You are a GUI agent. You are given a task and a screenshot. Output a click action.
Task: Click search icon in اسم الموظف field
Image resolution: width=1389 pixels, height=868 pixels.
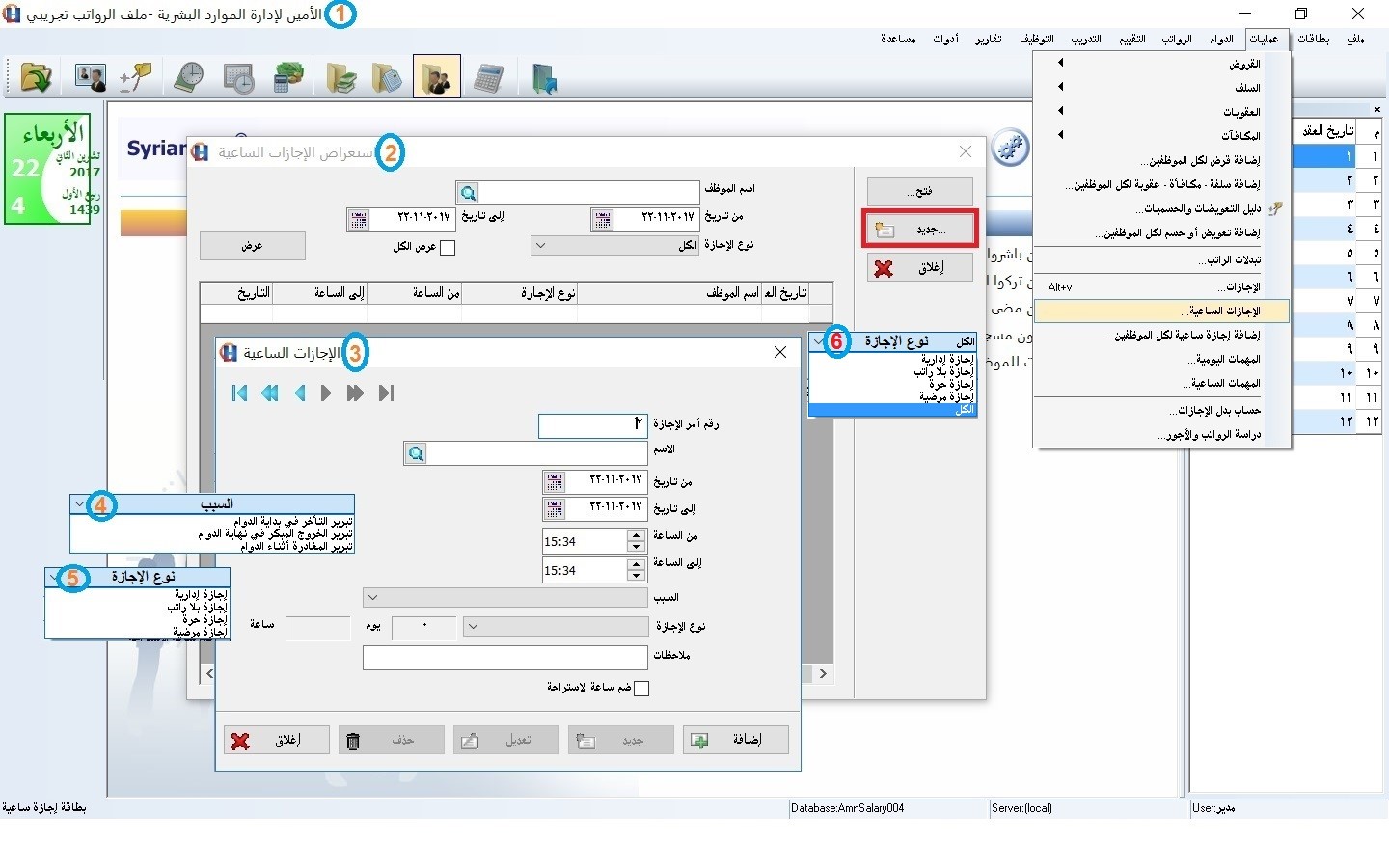[468, 193]
